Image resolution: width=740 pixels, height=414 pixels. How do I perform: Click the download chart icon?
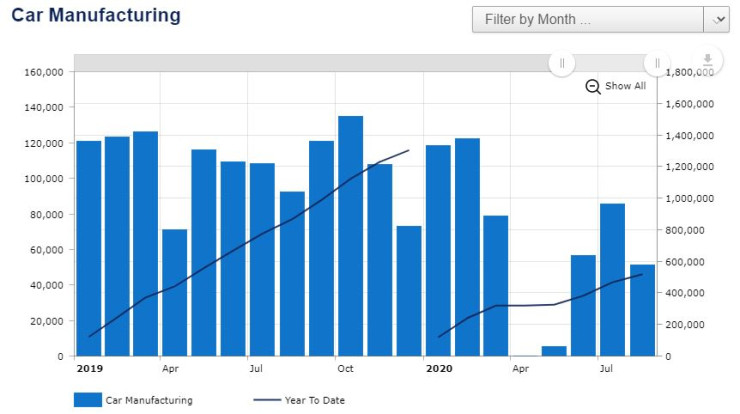708,61
